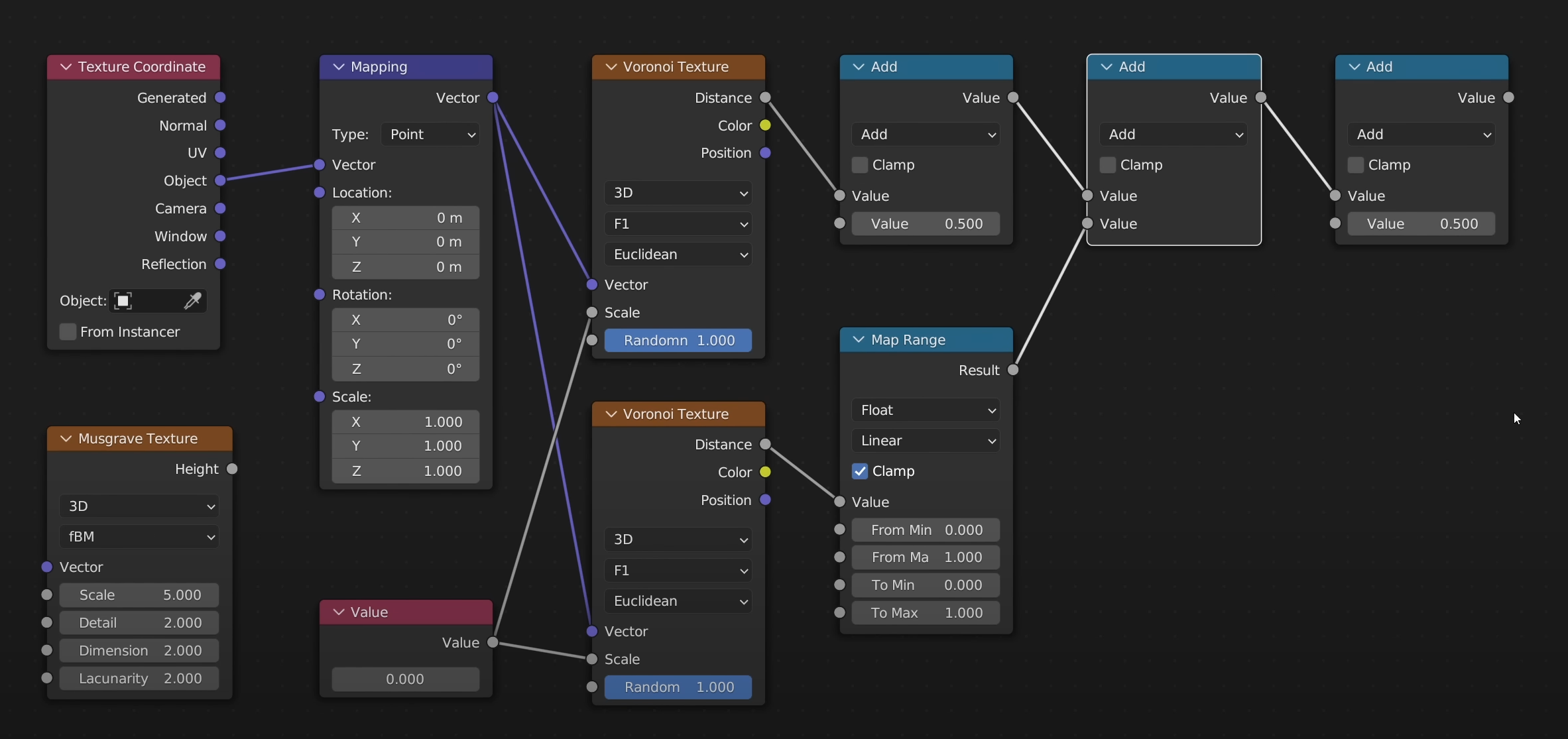The height and width of the screenshot is (739, 1568).
Task: Click the Object field icon in Texture Coordinate
Action: [123, 301]
